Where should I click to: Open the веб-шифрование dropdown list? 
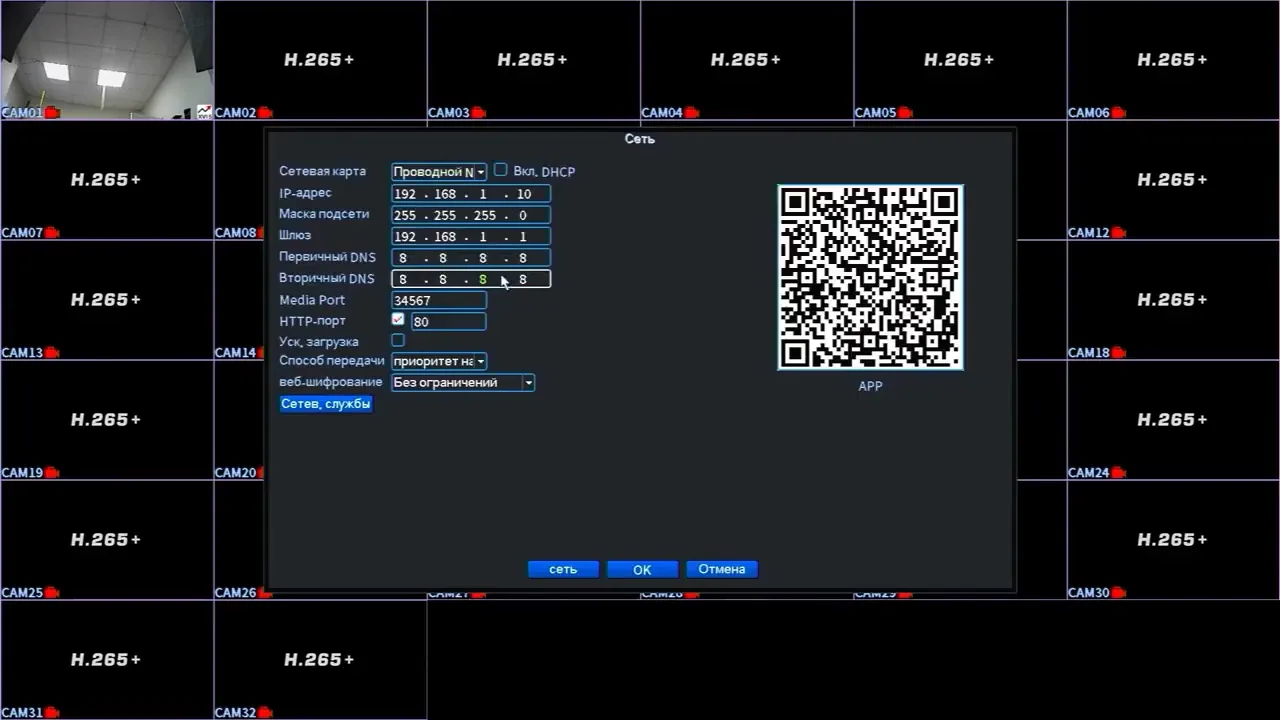[463, 382]
